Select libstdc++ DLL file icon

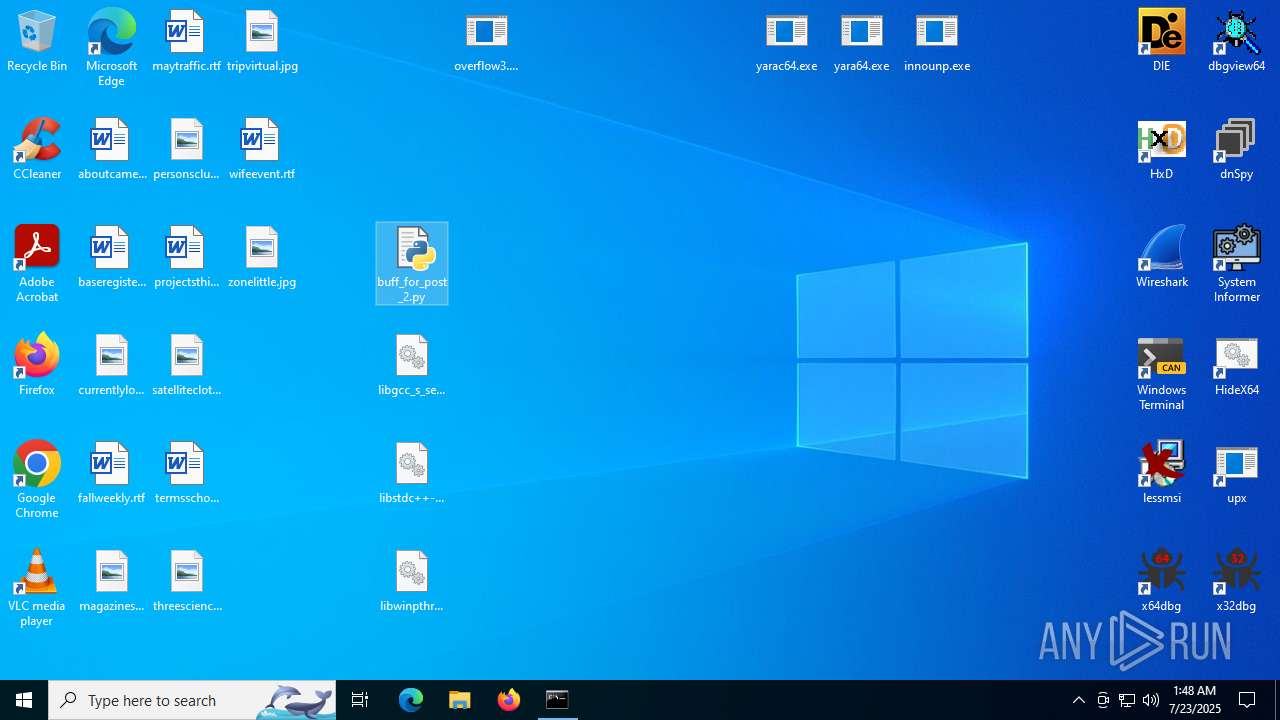(x=412, y=474)
